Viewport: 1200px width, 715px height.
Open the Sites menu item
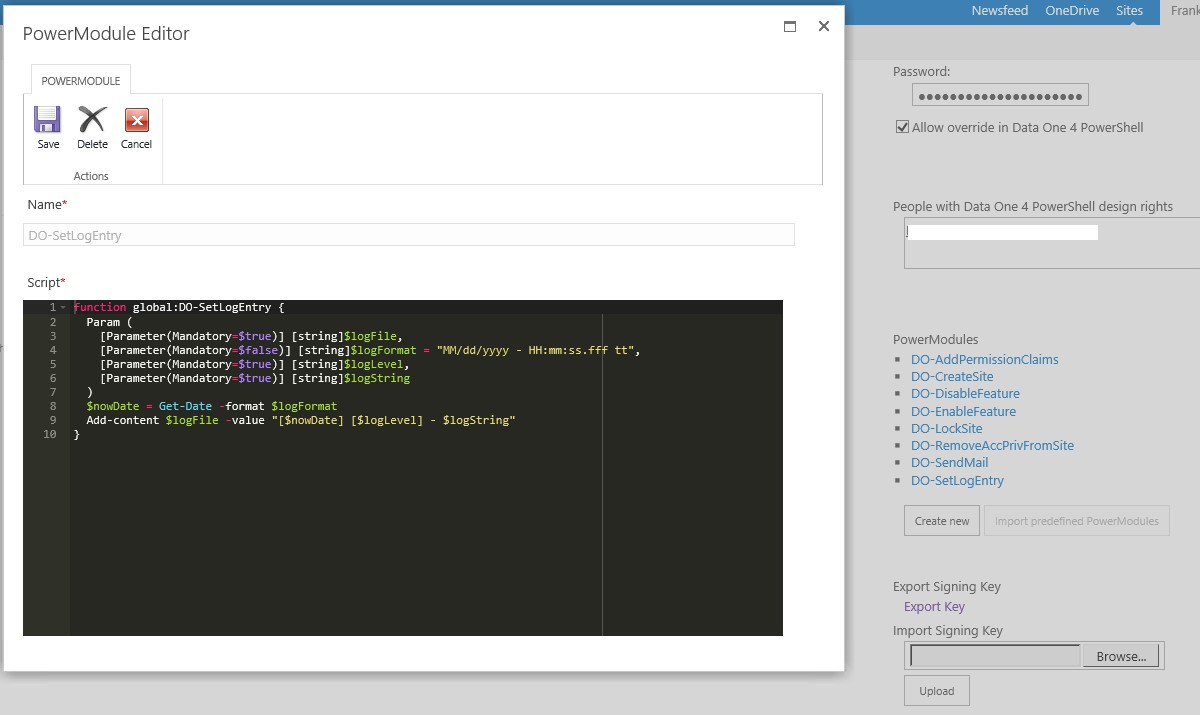point(1129,11)
